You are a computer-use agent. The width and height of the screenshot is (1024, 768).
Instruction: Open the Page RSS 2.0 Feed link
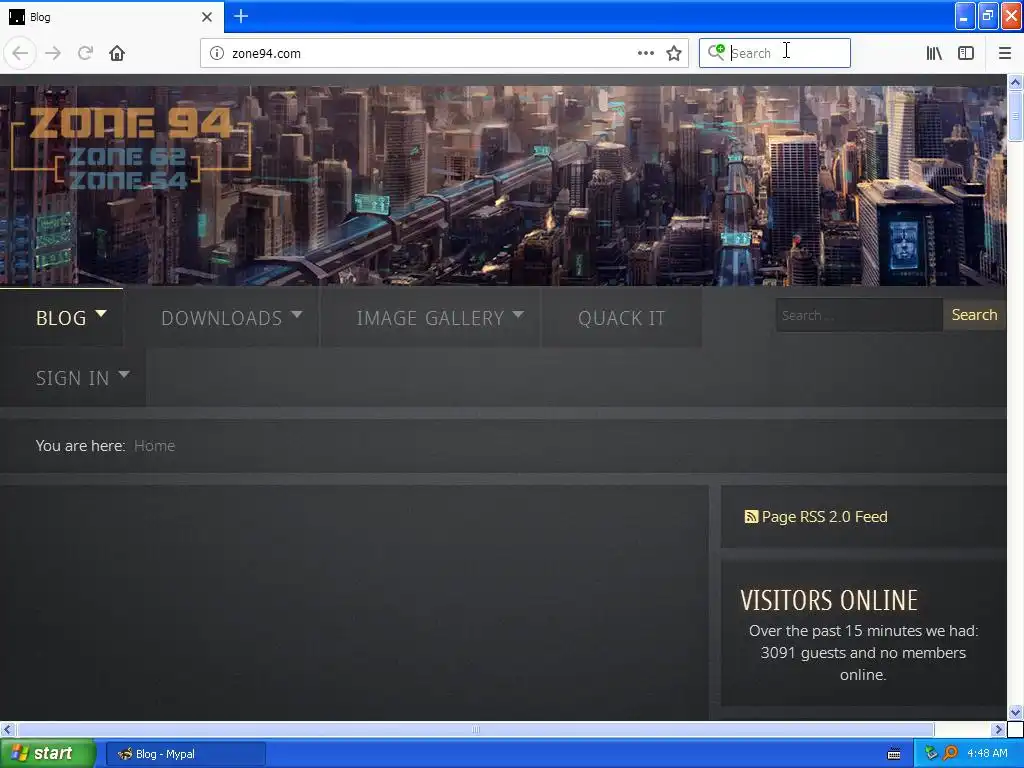pos(824,517)
